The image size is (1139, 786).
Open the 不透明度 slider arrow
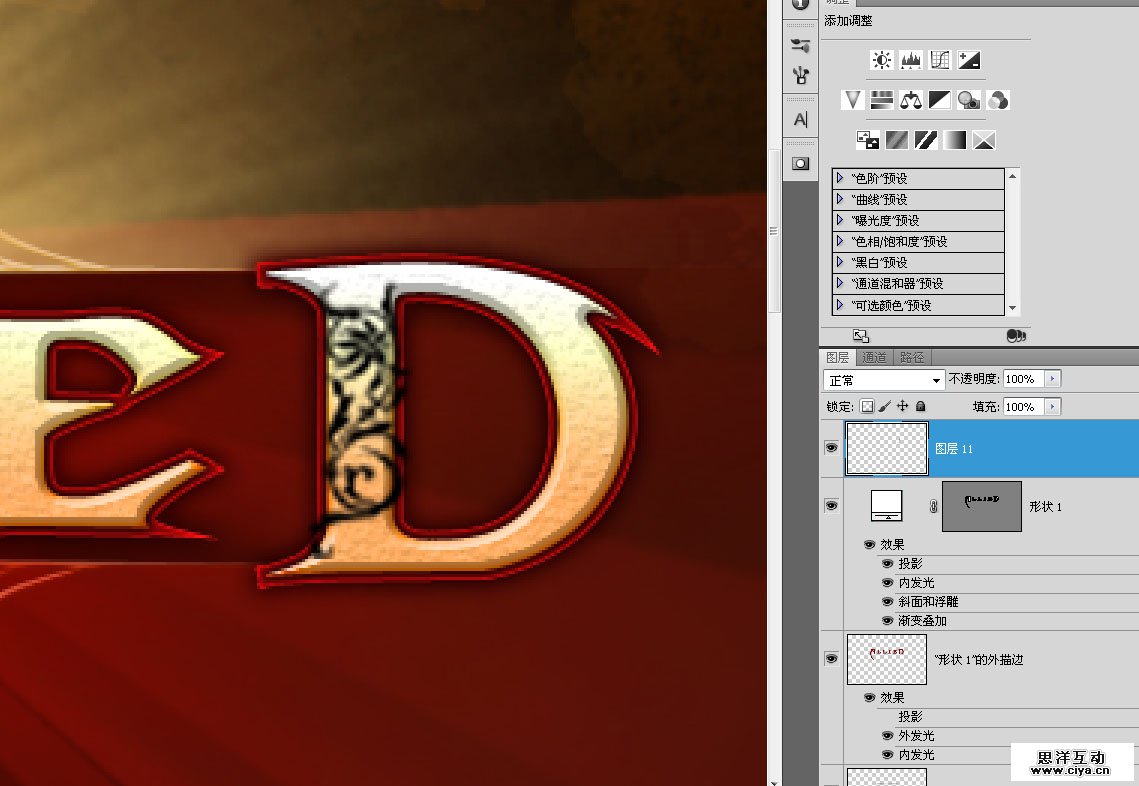pyautogui.click(x=1054, y=379)
